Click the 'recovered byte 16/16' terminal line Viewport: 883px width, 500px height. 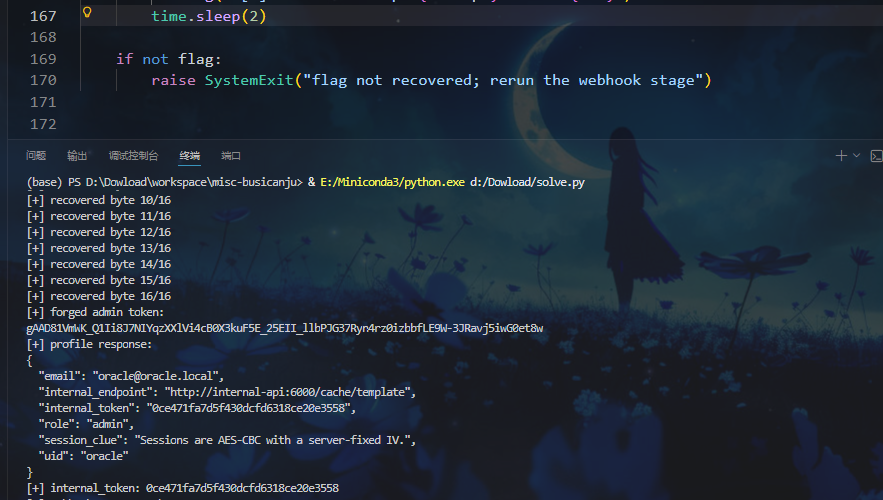pos(99,296)
